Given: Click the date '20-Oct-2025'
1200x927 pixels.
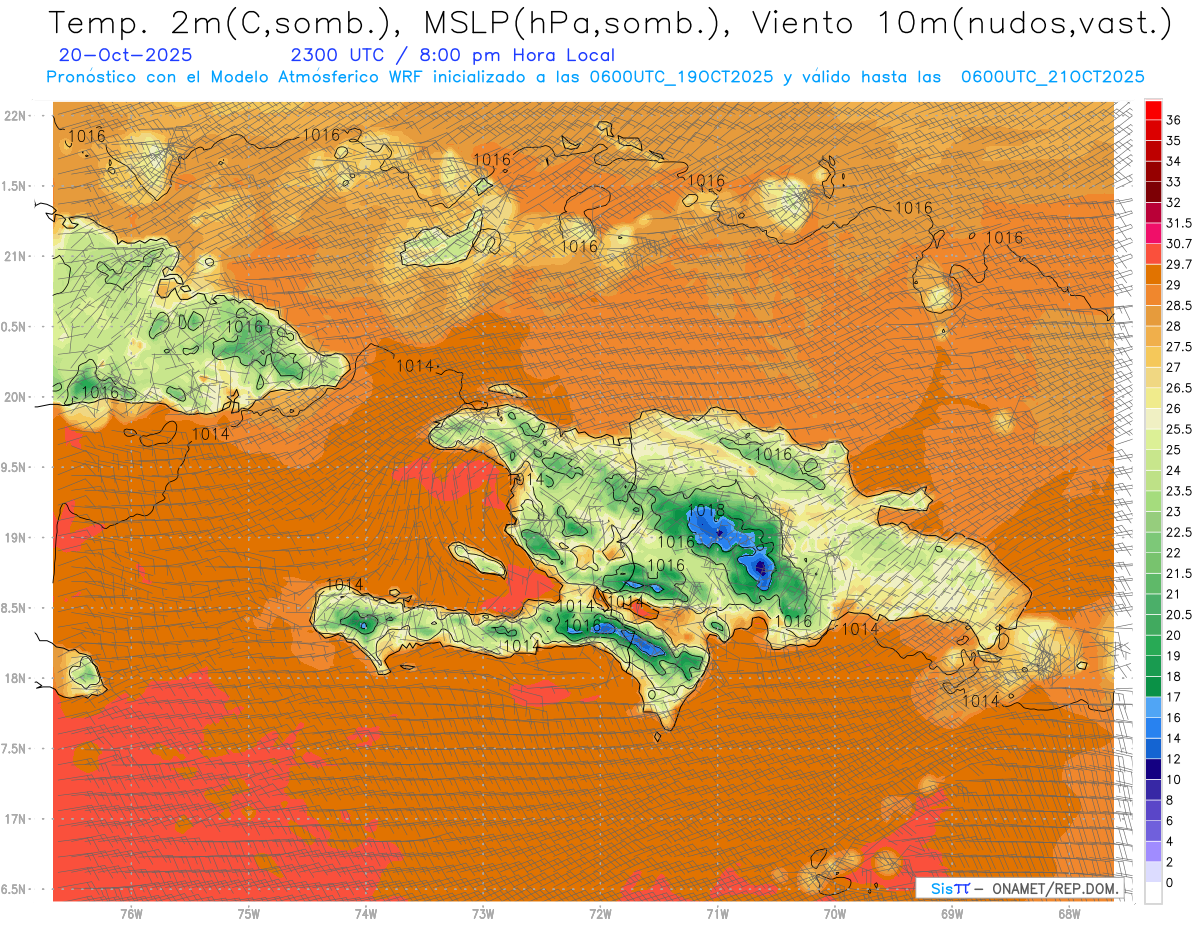Looking at the screenshot, I should click(x=126, y=55).
